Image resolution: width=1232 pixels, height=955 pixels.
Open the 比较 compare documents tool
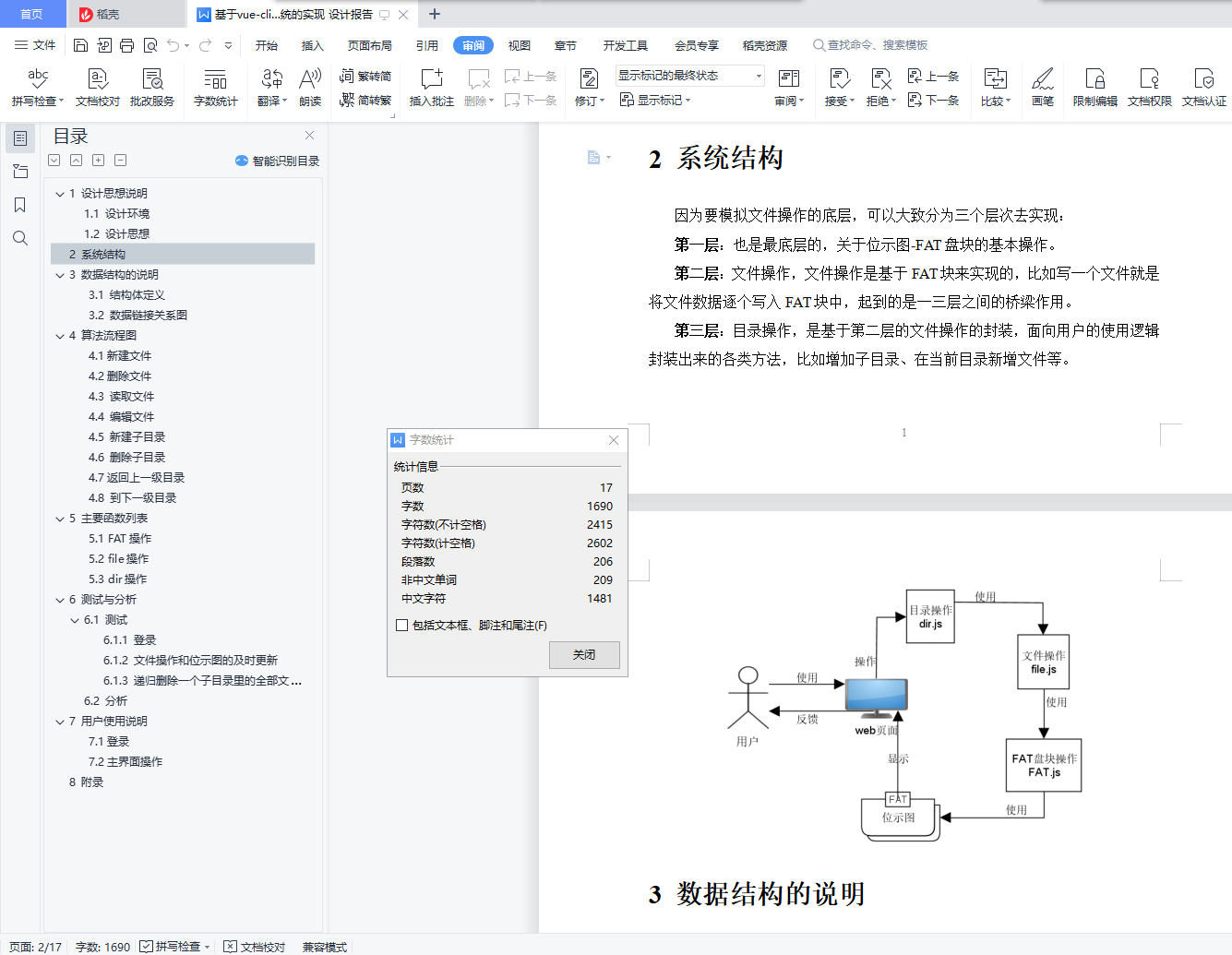996,88
